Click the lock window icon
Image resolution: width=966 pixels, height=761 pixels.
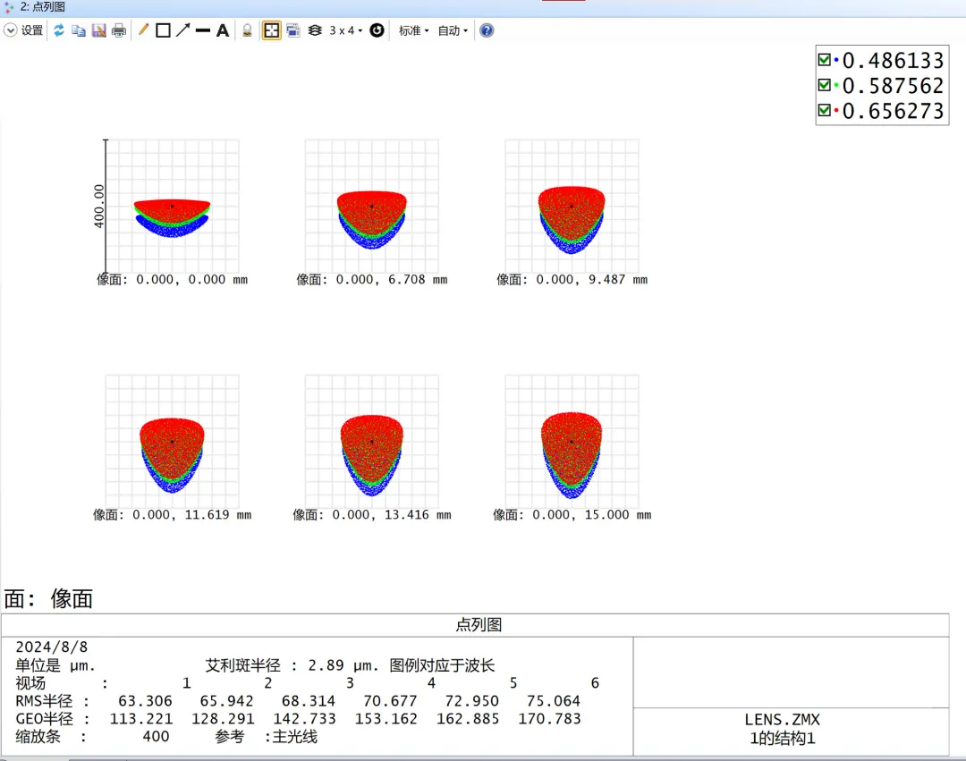pyautogui.click(x=247, y=31)
